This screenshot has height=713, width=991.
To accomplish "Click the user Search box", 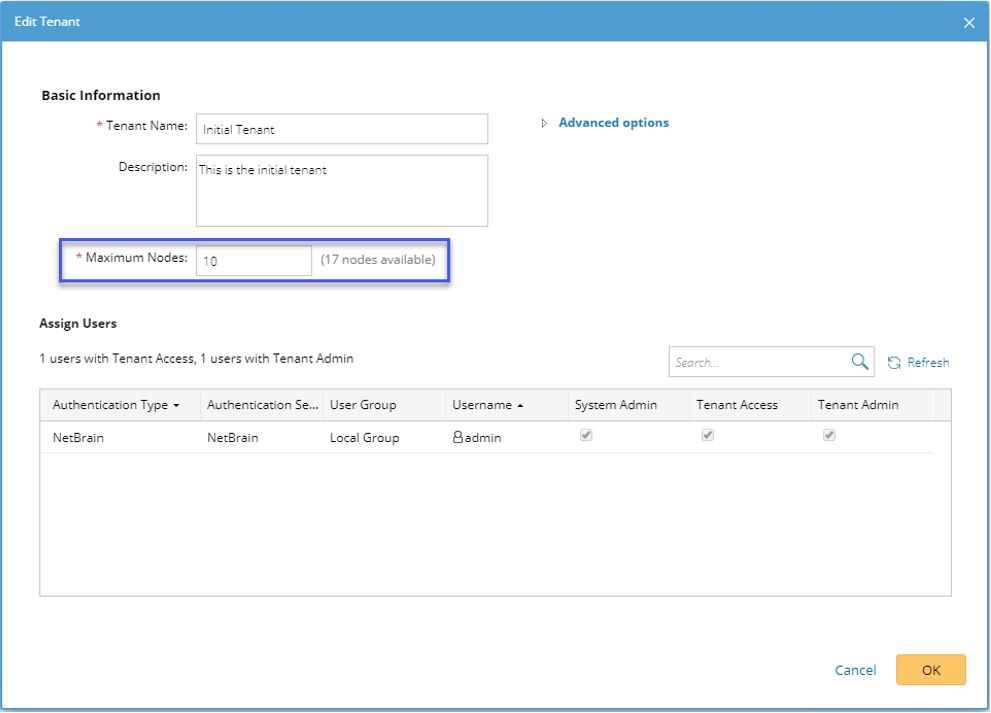I will coord(758,362).
